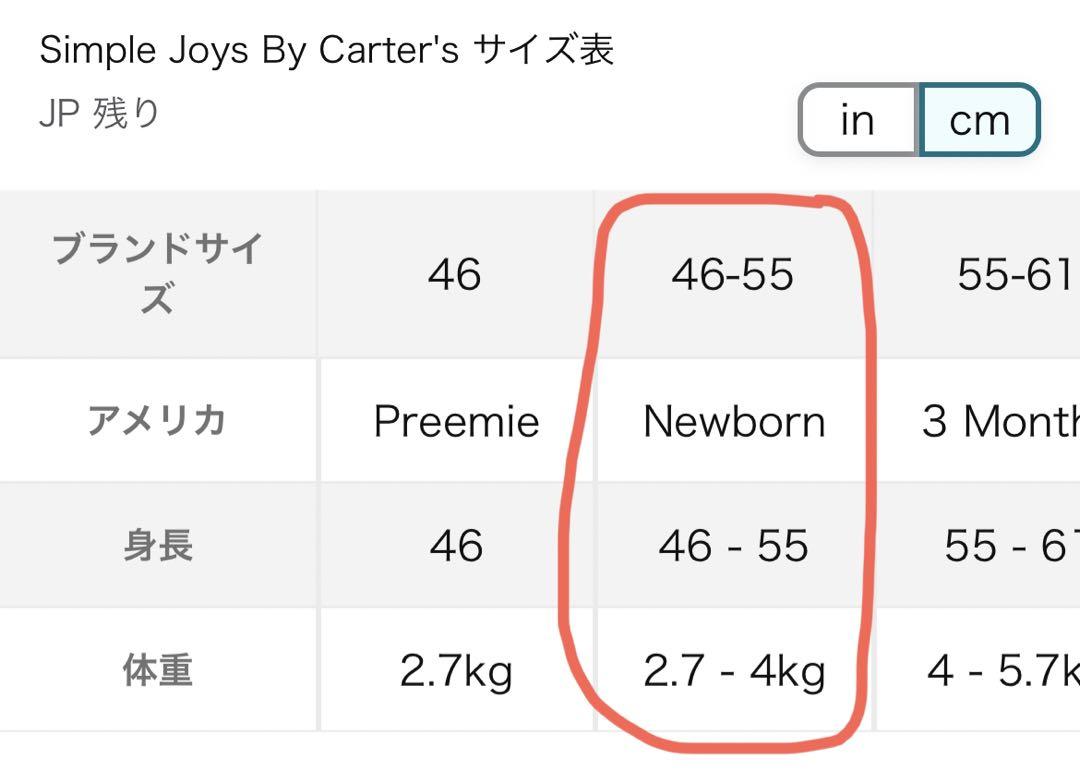The image size is (1080, 783).
Task: Click the Preemie height 46 cell
Action: 456,545
